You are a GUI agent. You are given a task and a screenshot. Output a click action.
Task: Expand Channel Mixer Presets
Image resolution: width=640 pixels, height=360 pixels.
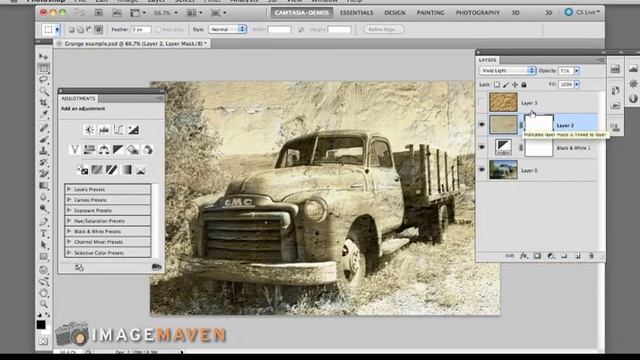[69, 242]
